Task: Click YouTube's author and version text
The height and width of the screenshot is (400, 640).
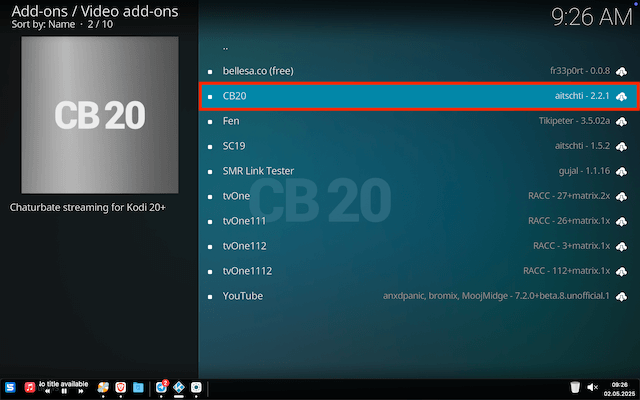Action: coord(496,296)
